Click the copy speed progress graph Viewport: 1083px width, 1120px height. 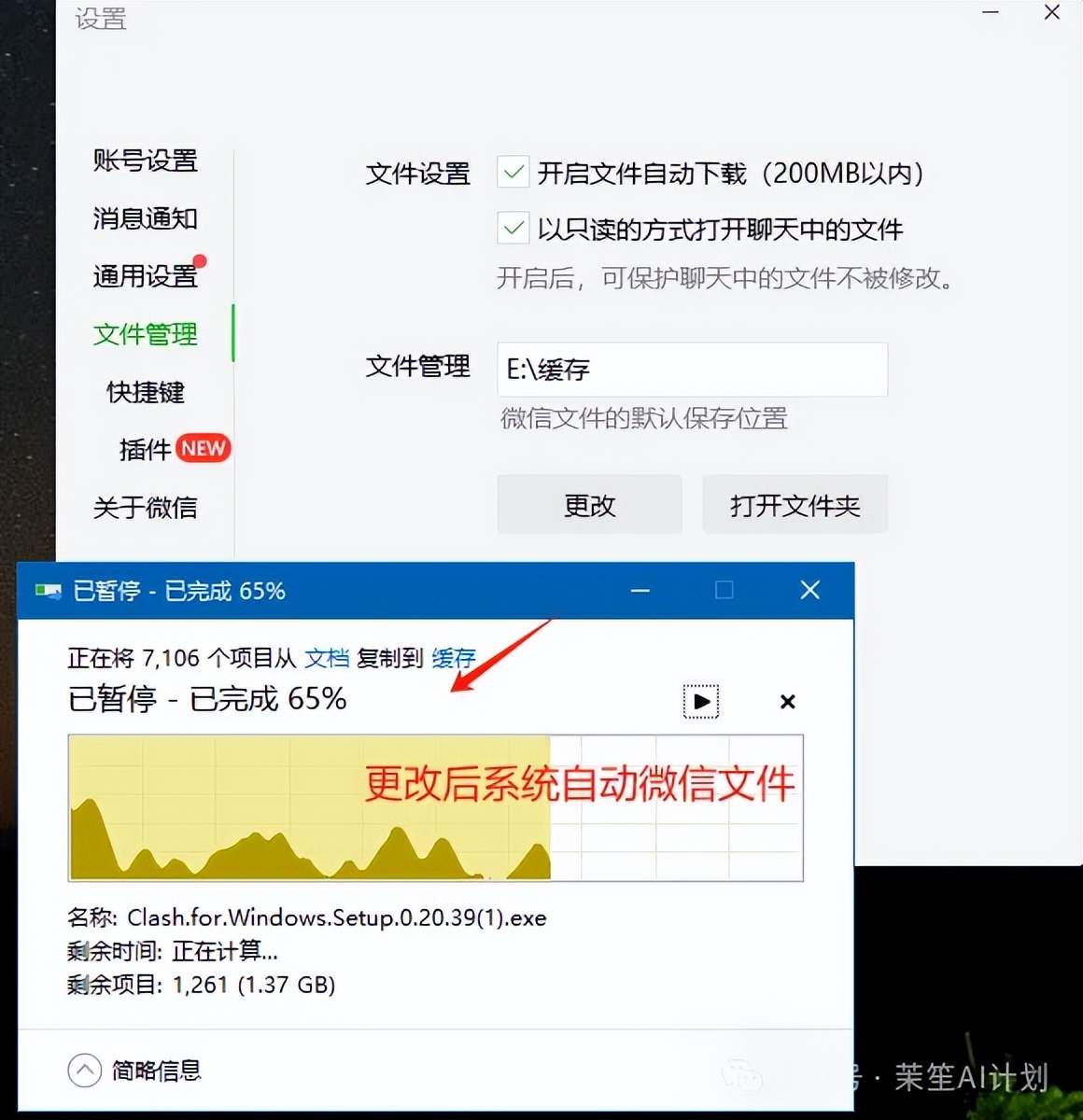pos(435,808)
